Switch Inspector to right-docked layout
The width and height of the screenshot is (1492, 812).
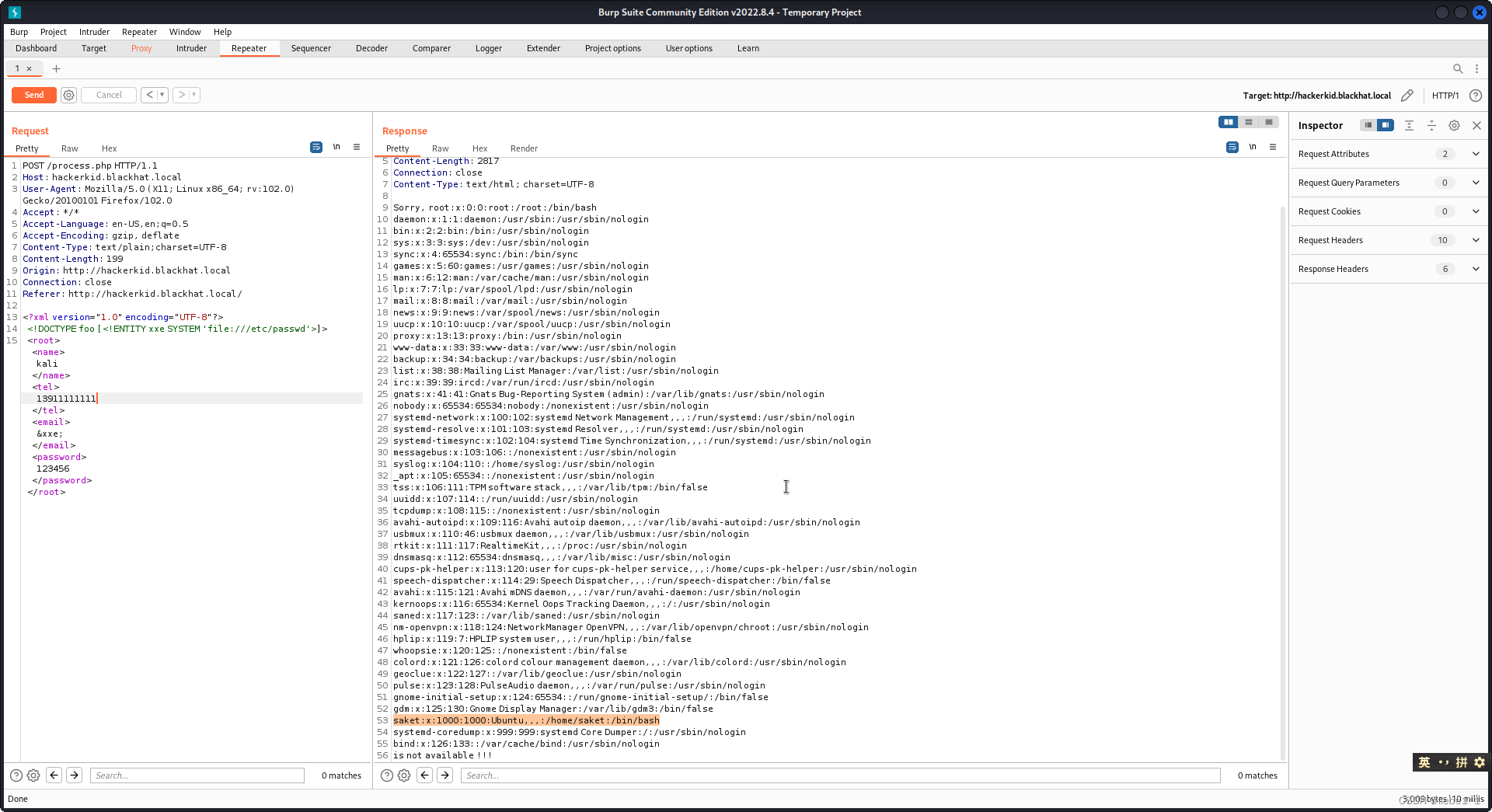click(1386, 125)
